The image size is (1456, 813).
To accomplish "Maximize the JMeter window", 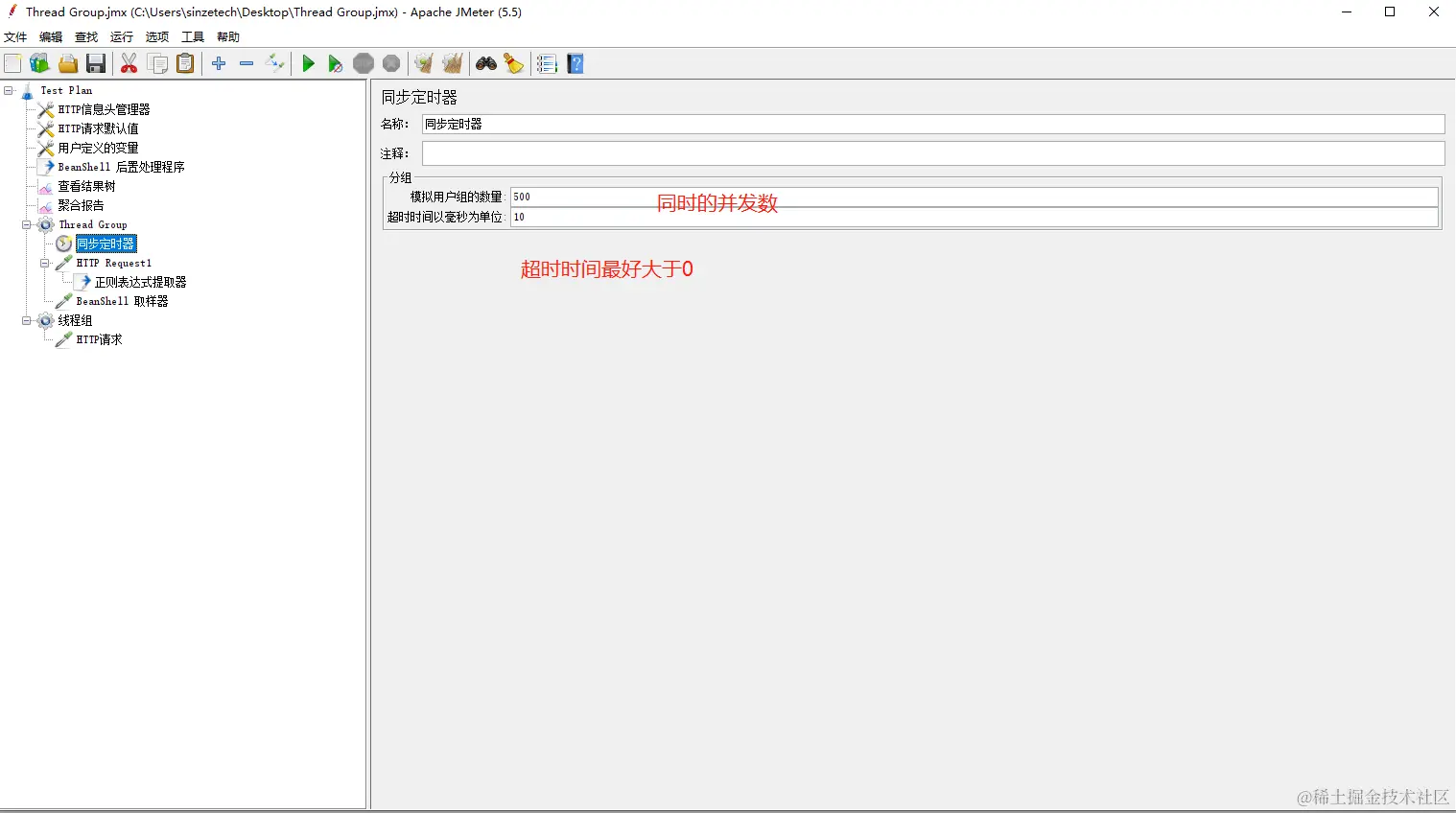I will (x=1390, y=12).
